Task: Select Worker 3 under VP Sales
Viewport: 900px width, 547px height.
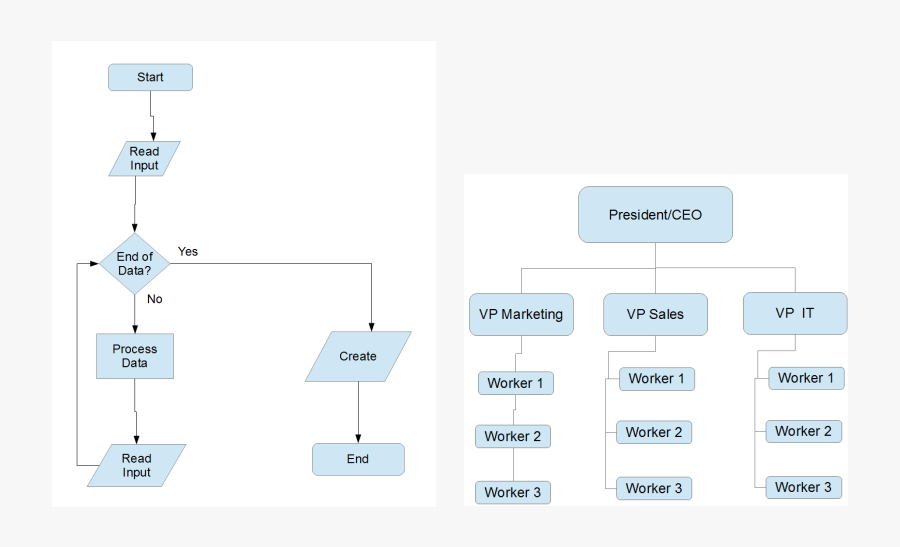Action: [x=654, y=488]
